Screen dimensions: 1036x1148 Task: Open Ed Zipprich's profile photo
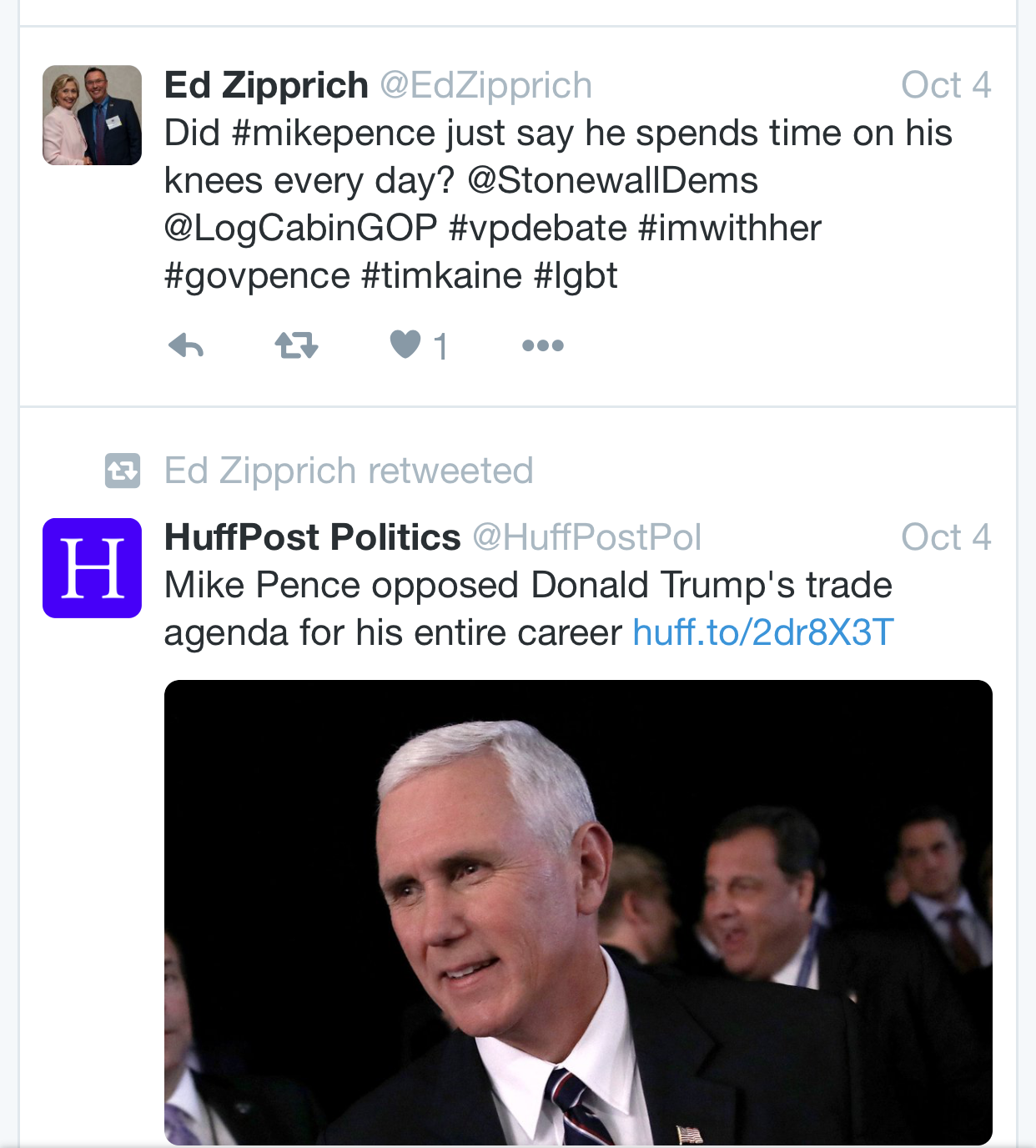[92, 115]
